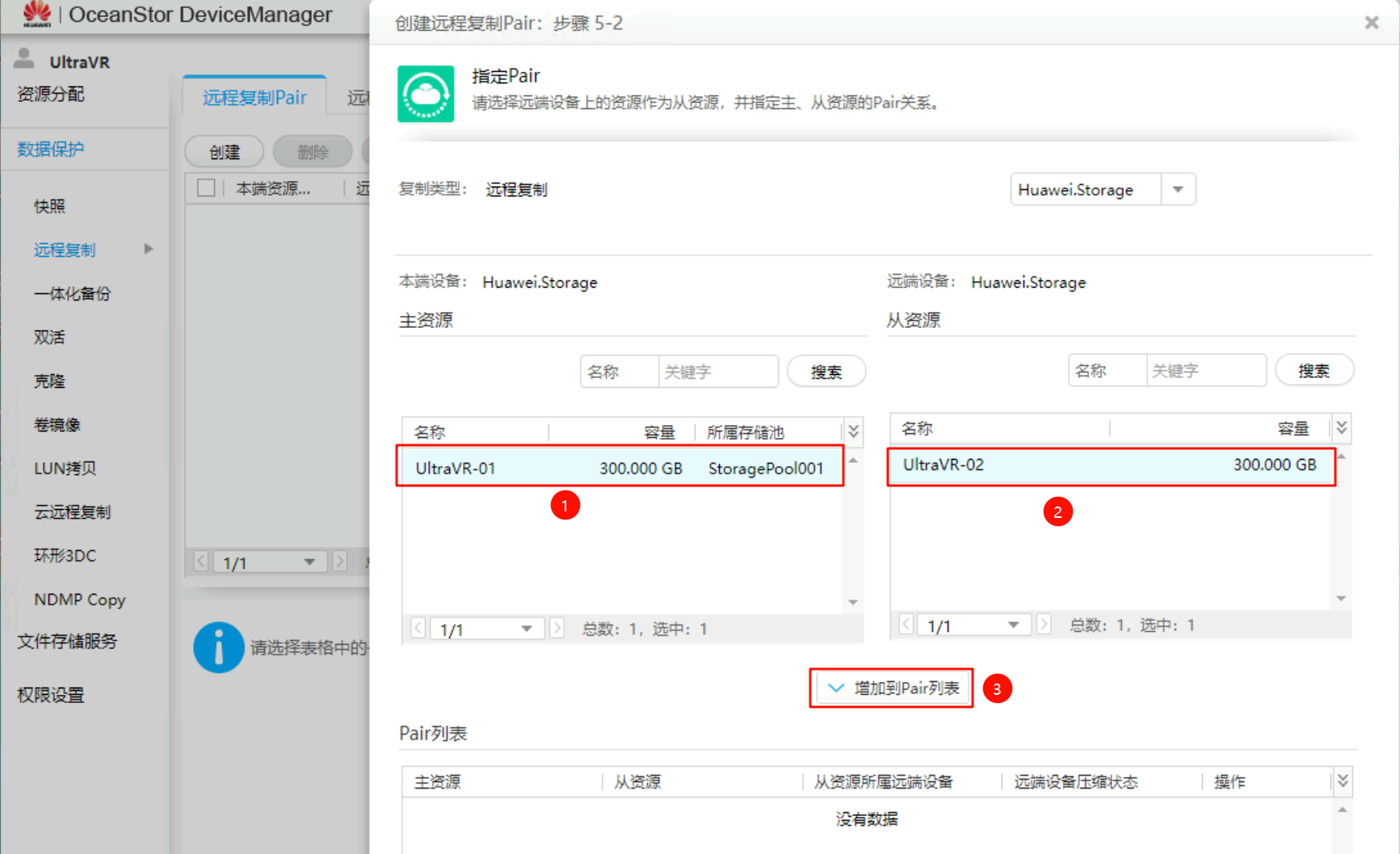Toggle the select-all checkbox in Pair table
The height and width of the screenshot is (854, 1400).
point(206,188)
